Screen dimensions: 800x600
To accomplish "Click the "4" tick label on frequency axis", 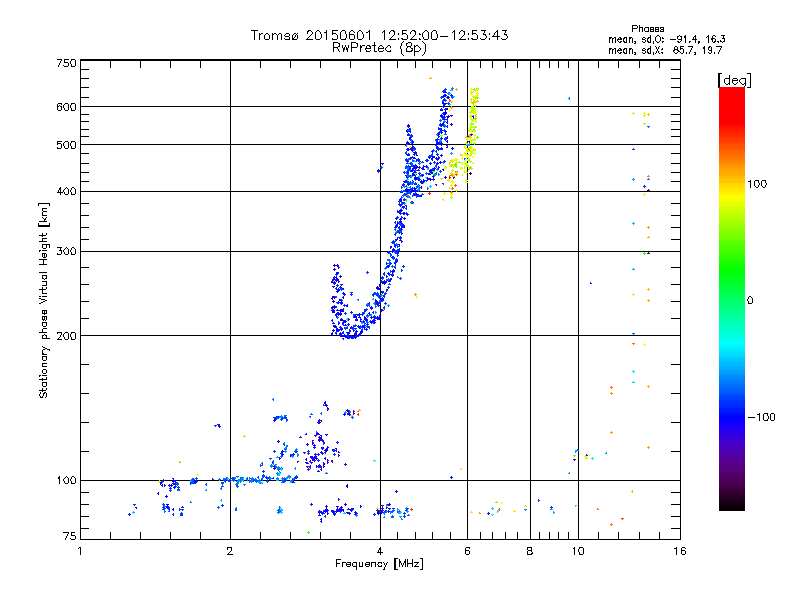I will [x=380, y=551].
